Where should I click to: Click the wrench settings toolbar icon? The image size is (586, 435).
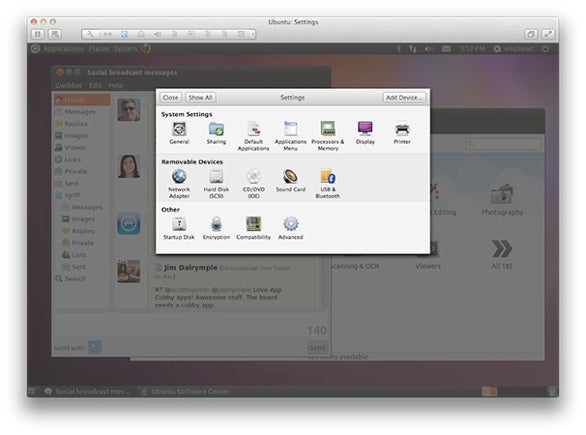pos(90,34)
